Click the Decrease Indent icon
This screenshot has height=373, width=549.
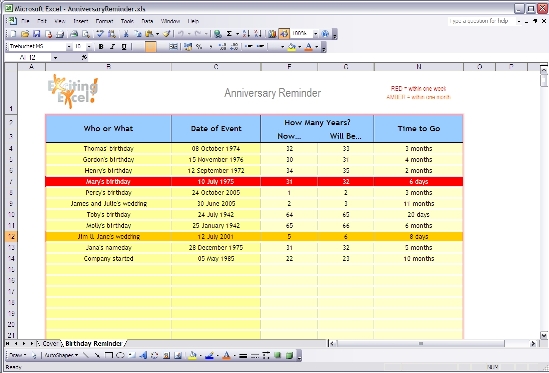coord(249,47)
